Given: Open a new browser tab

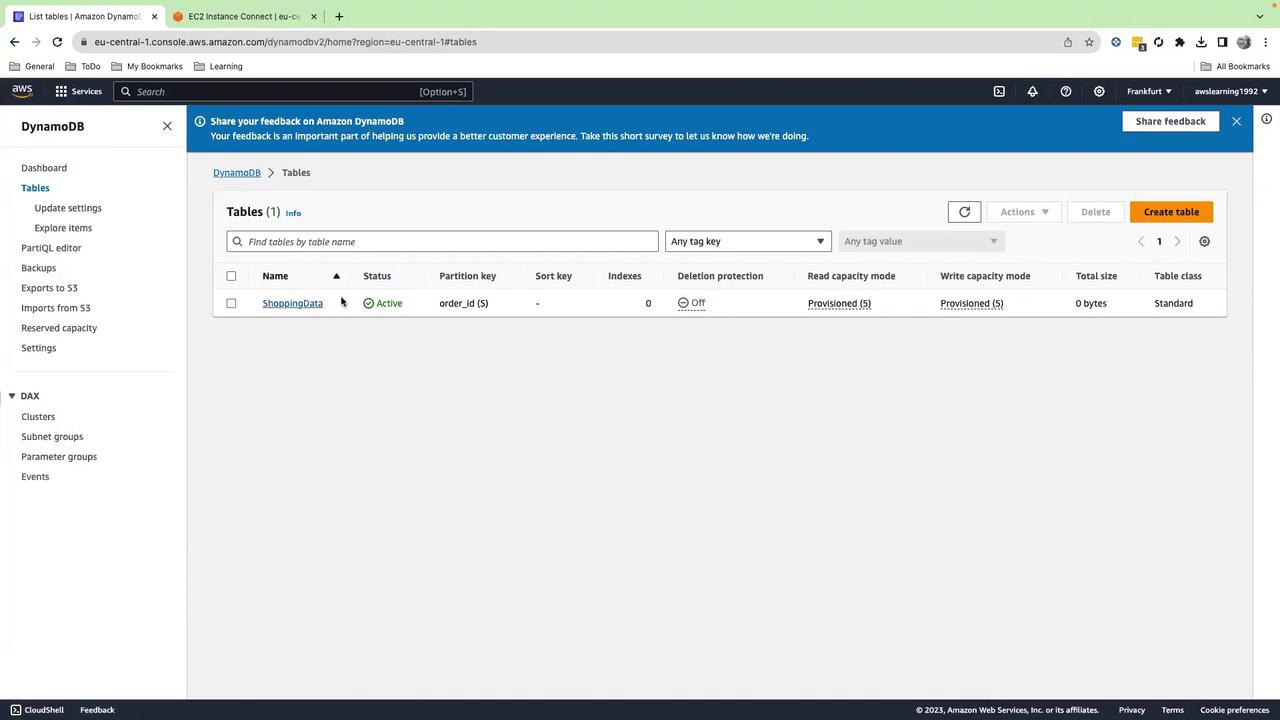Looking at the screenshot, I should (x=339, y=16).
